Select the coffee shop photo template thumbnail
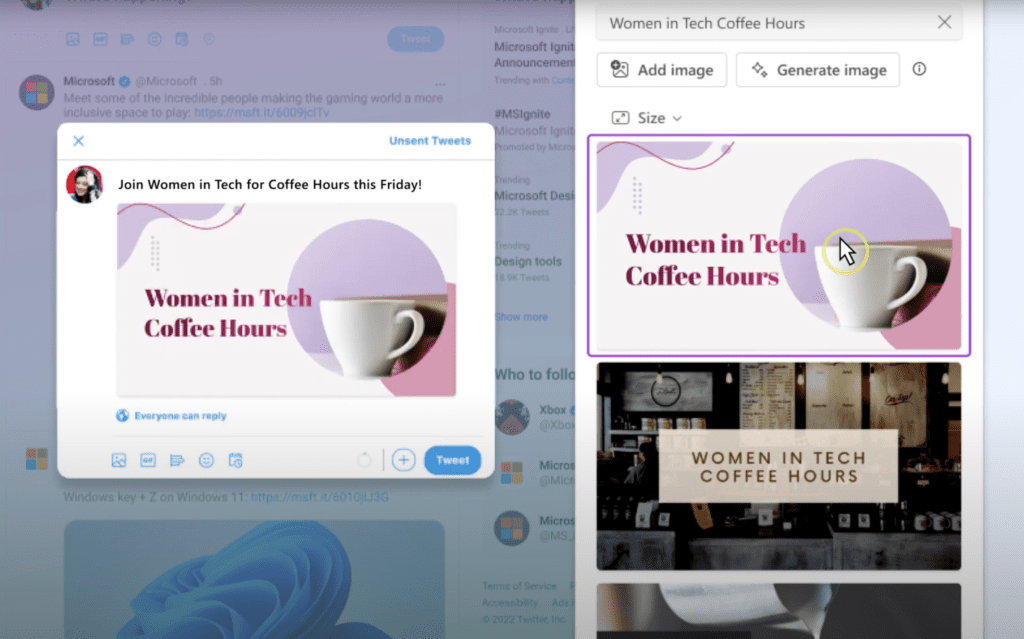This screenshot has width=1024, height=639. (778, 465)
